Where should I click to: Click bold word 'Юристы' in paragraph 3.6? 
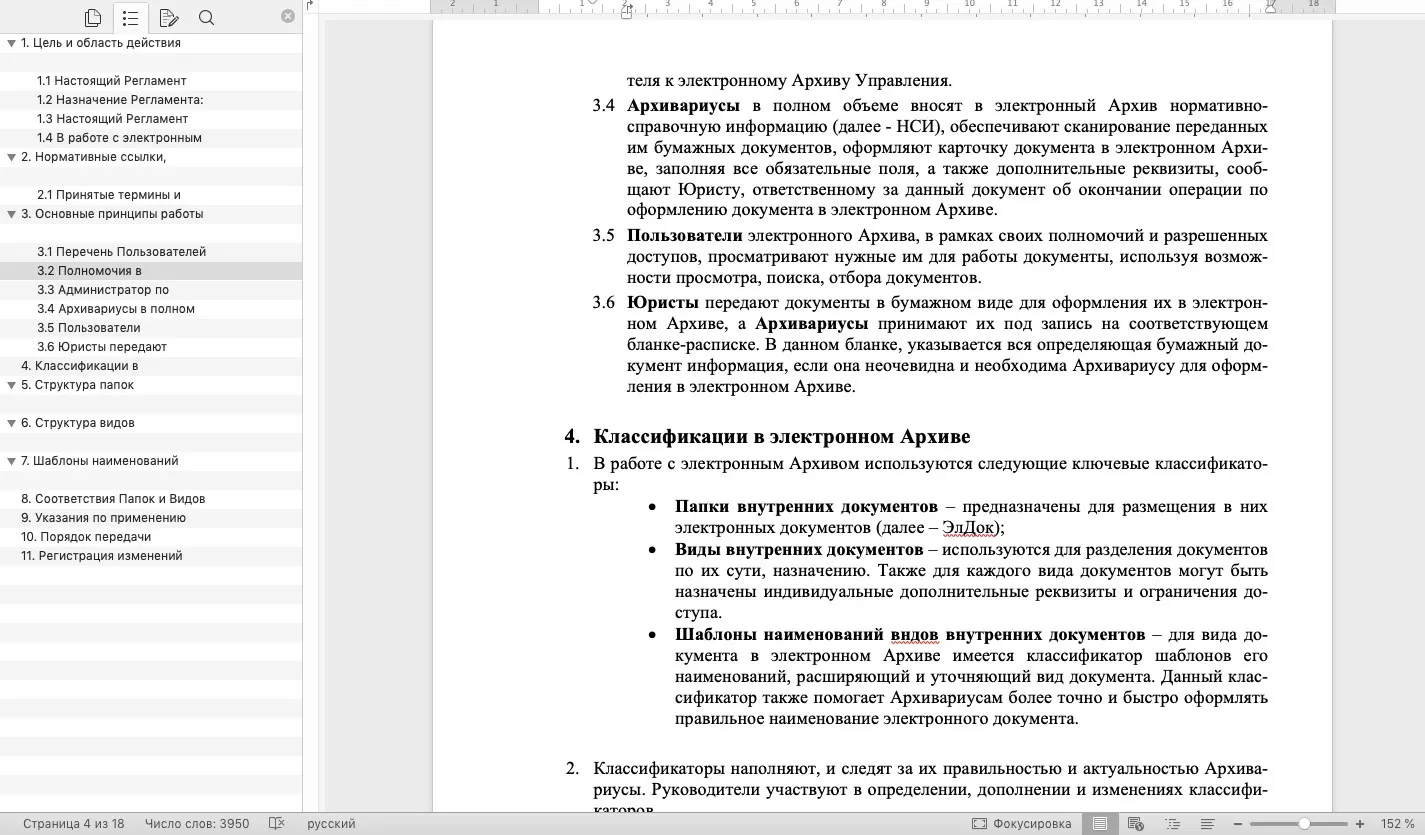[662, 303]
